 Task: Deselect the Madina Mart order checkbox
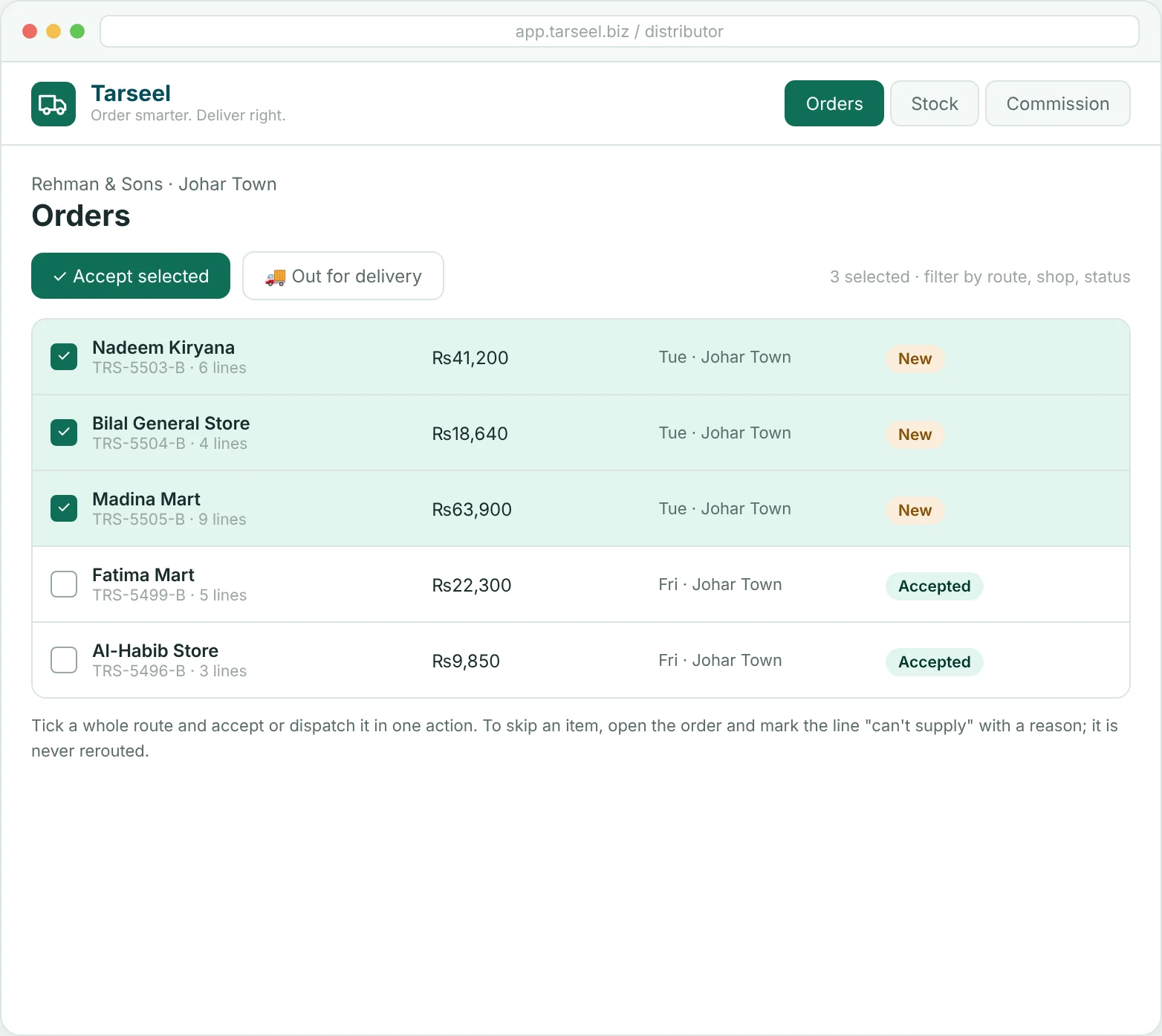coord(64,508)
